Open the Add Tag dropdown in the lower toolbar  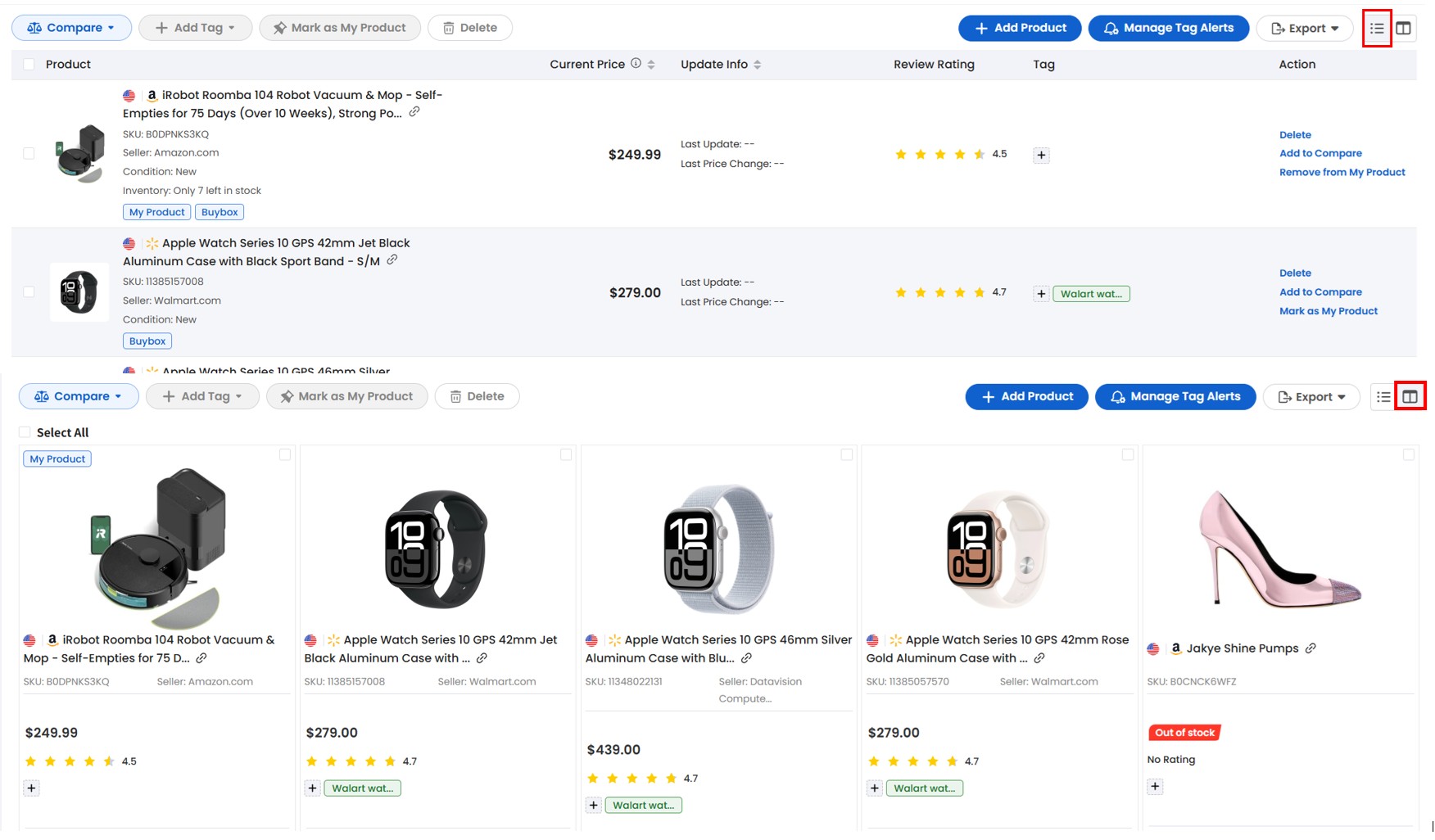coord(202,396)
